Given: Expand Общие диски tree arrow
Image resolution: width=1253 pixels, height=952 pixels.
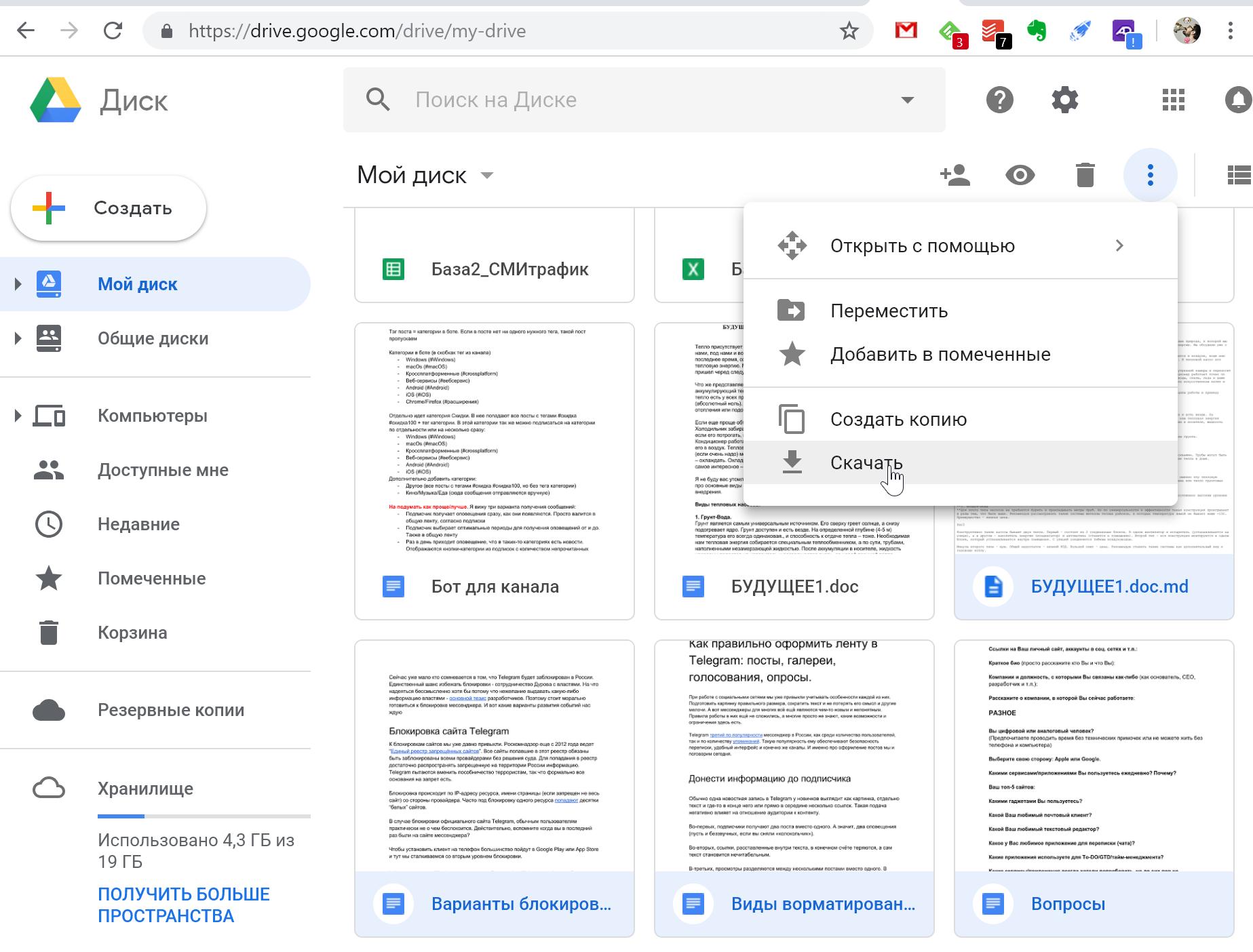Looking at the screenshot, I should [18, 338].
